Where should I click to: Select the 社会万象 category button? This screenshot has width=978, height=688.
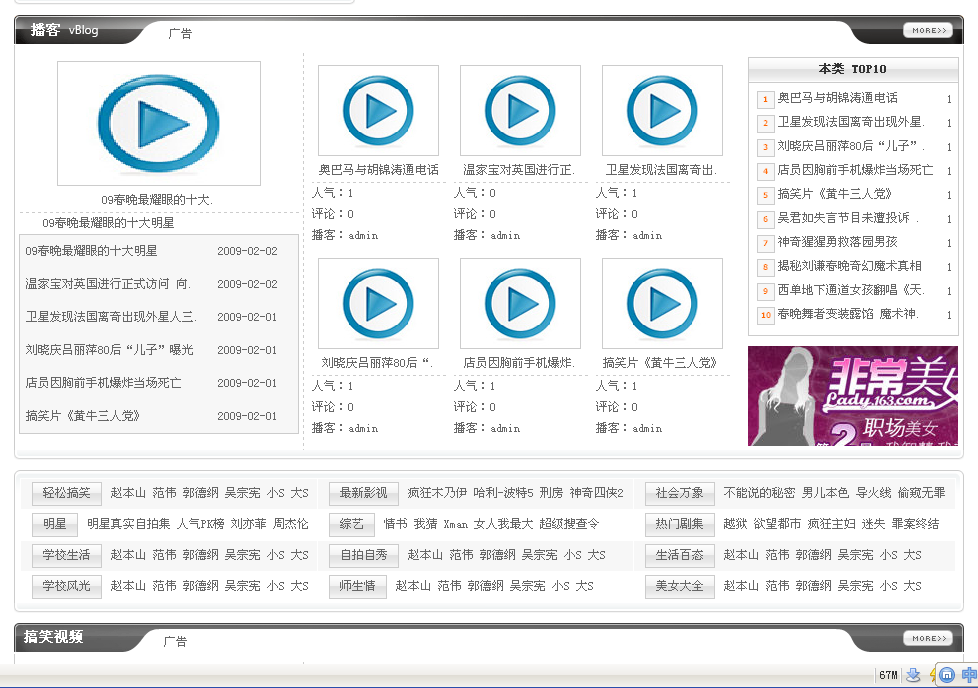pyautogui.click(x=680, y=493)
